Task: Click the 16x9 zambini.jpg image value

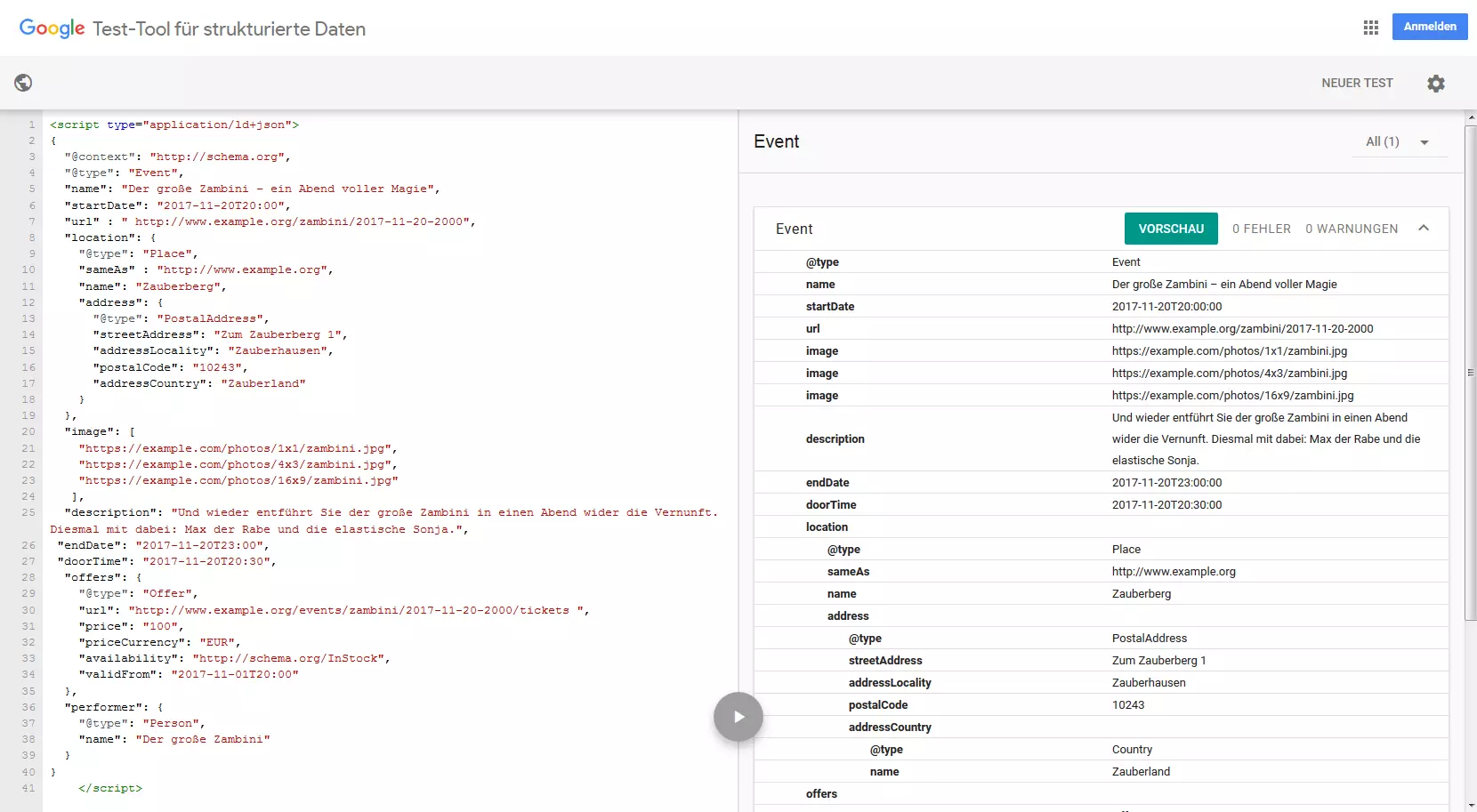Action: [1232, 395]
